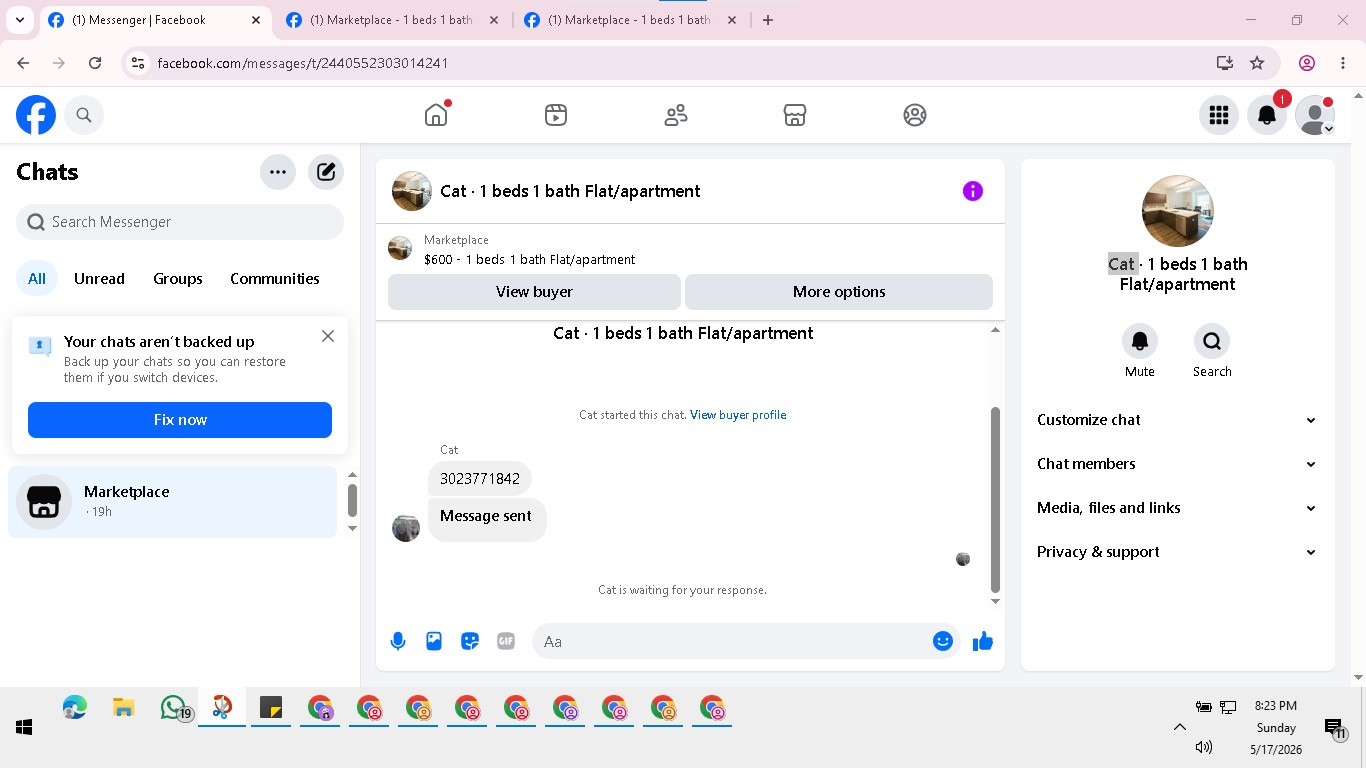Open the Friends icon in top navigation

point(676,115)
